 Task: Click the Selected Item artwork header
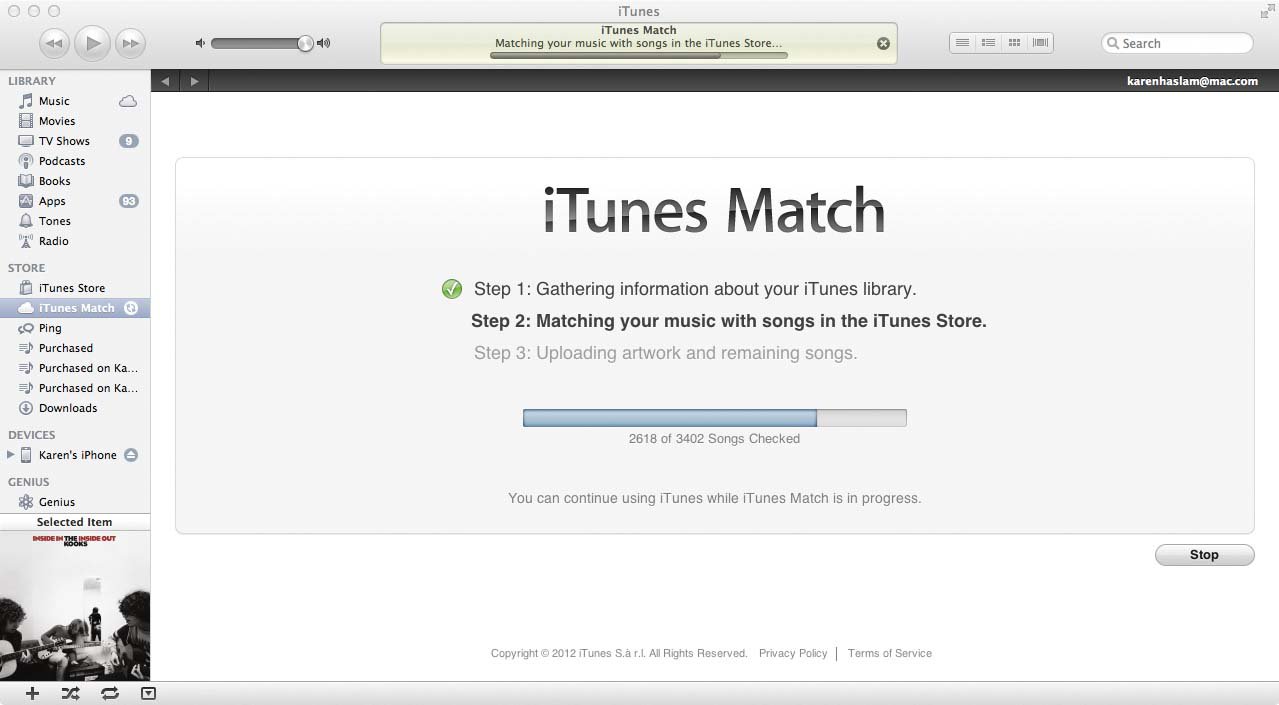coord(75,522)
